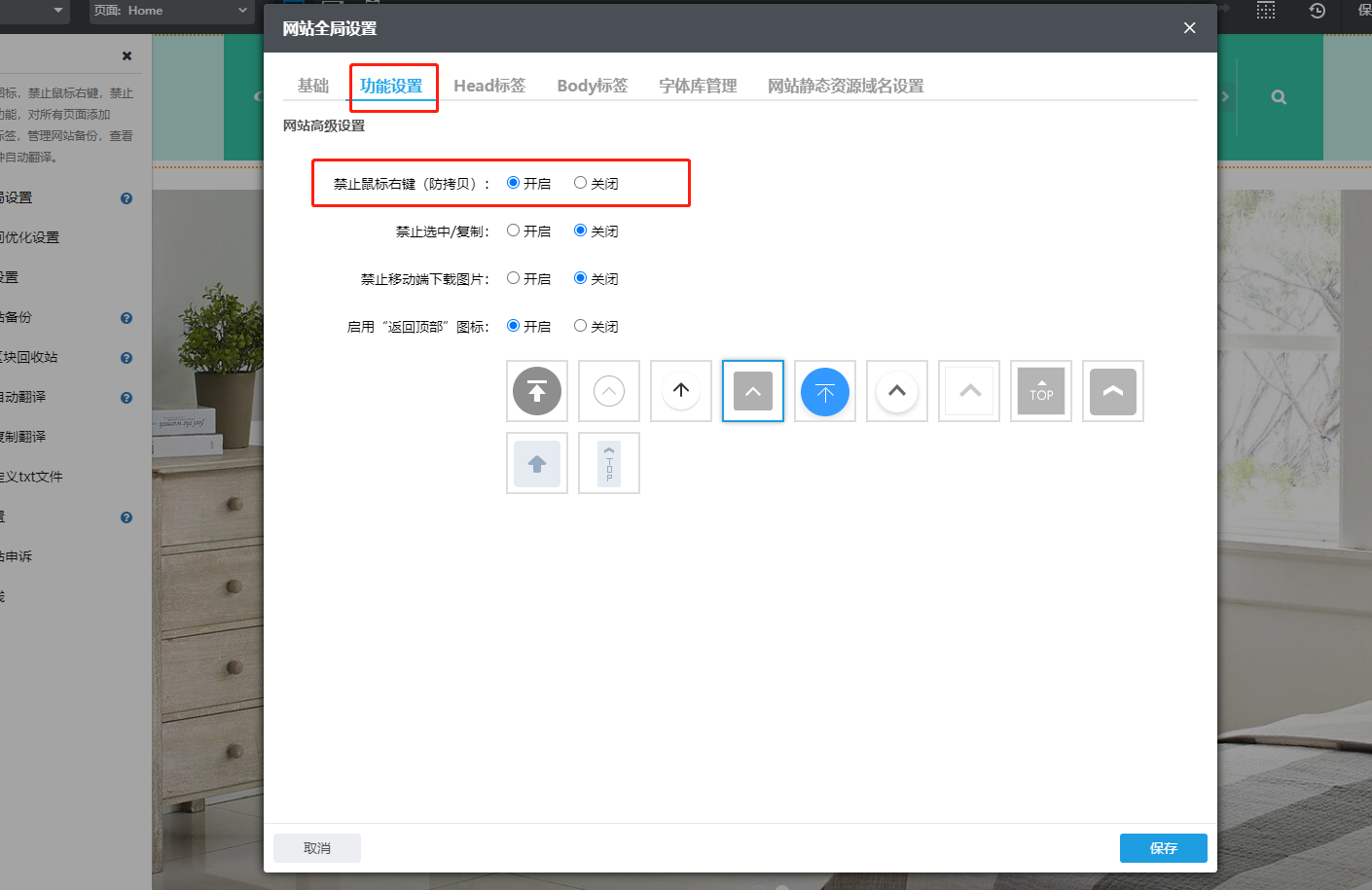Select the outlined circle chevron back-to-top icon
Image resolution: width=1372 pixels, height=890 pixels.
608,391
